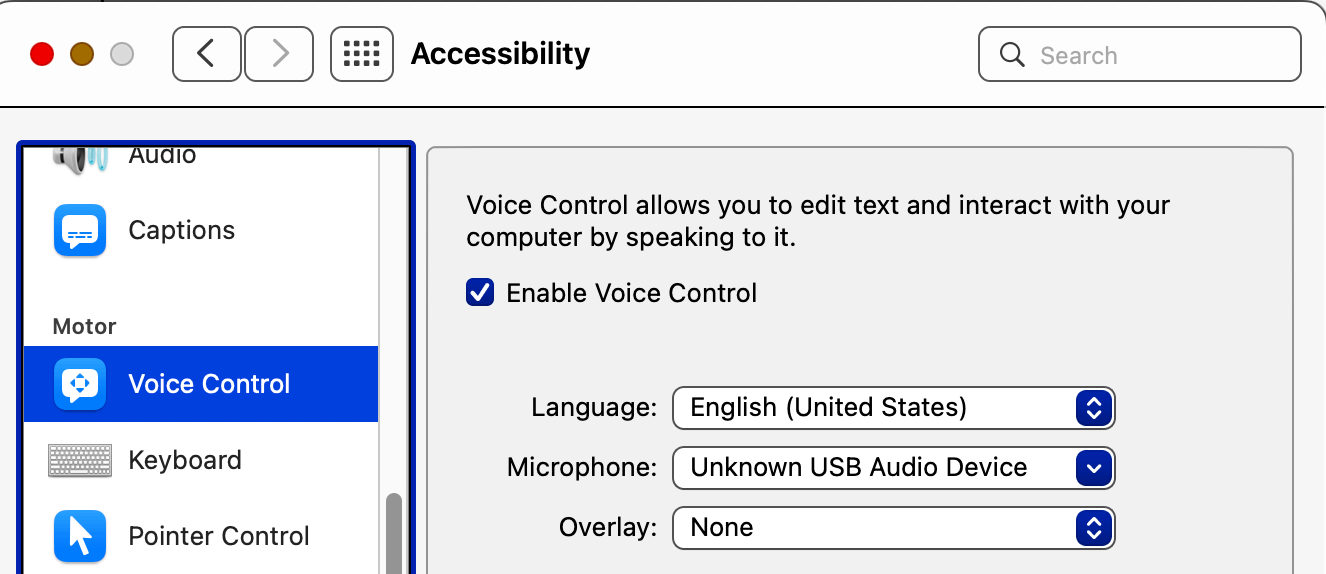Click the Search input field
Image resolution: width=1326 pixels, height=574 pixels.
coord(1140,54)
